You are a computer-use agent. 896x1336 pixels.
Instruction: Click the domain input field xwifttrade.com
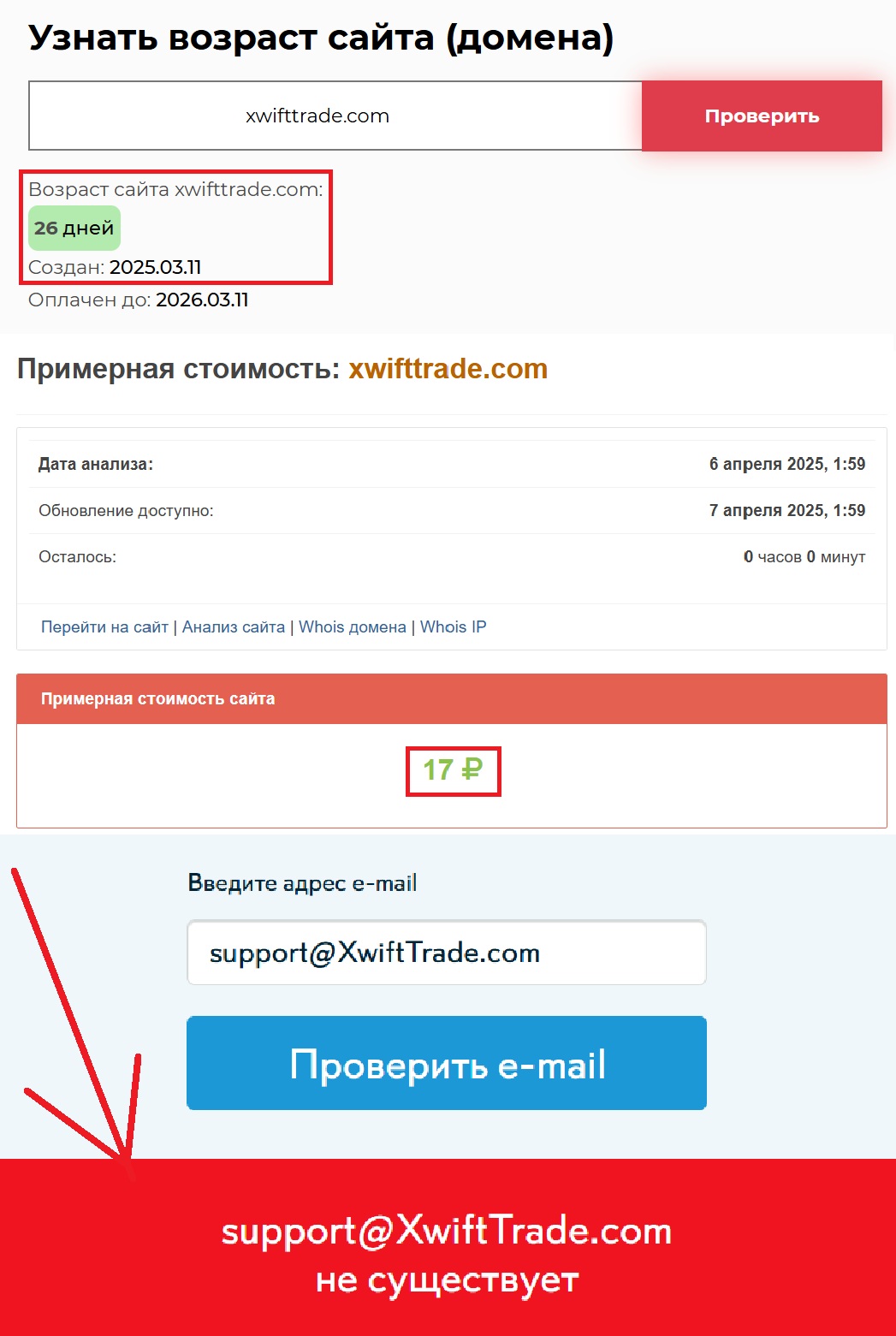pos(335,116)
